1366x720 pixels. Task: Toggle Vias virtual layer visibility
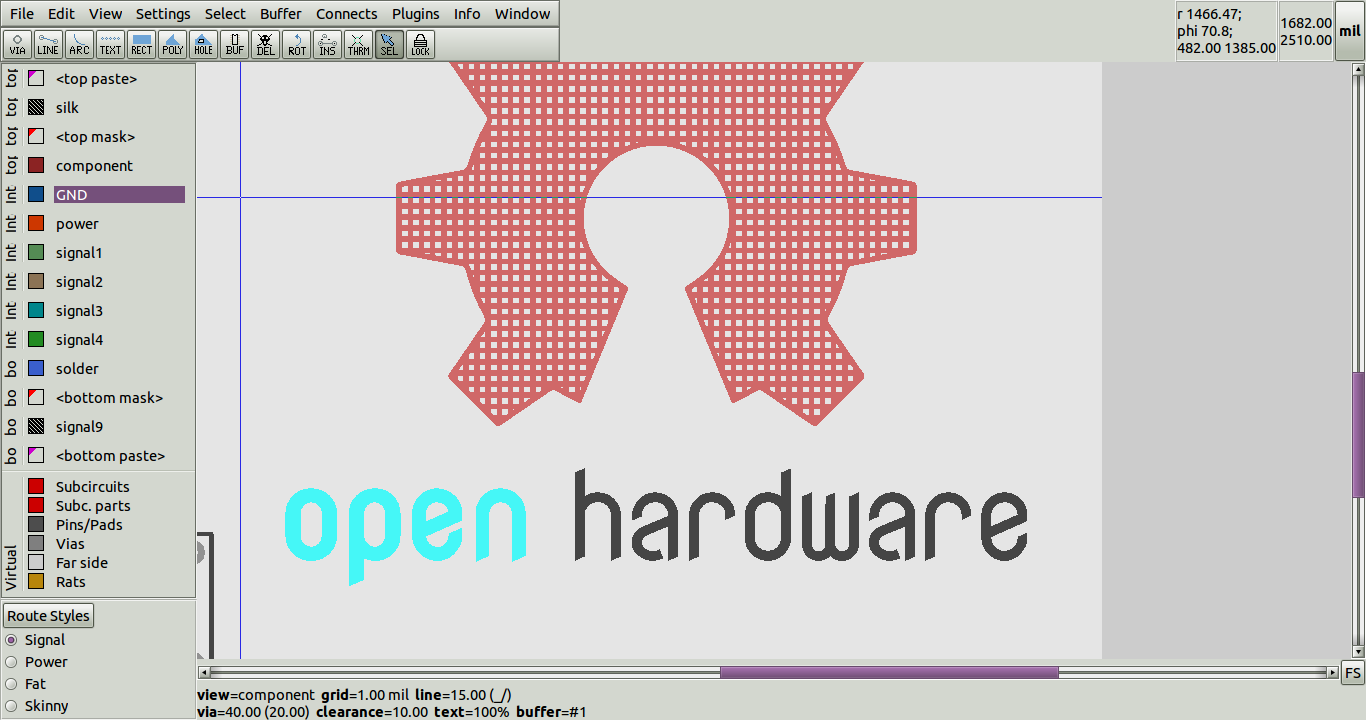click(x=36, y=543)
